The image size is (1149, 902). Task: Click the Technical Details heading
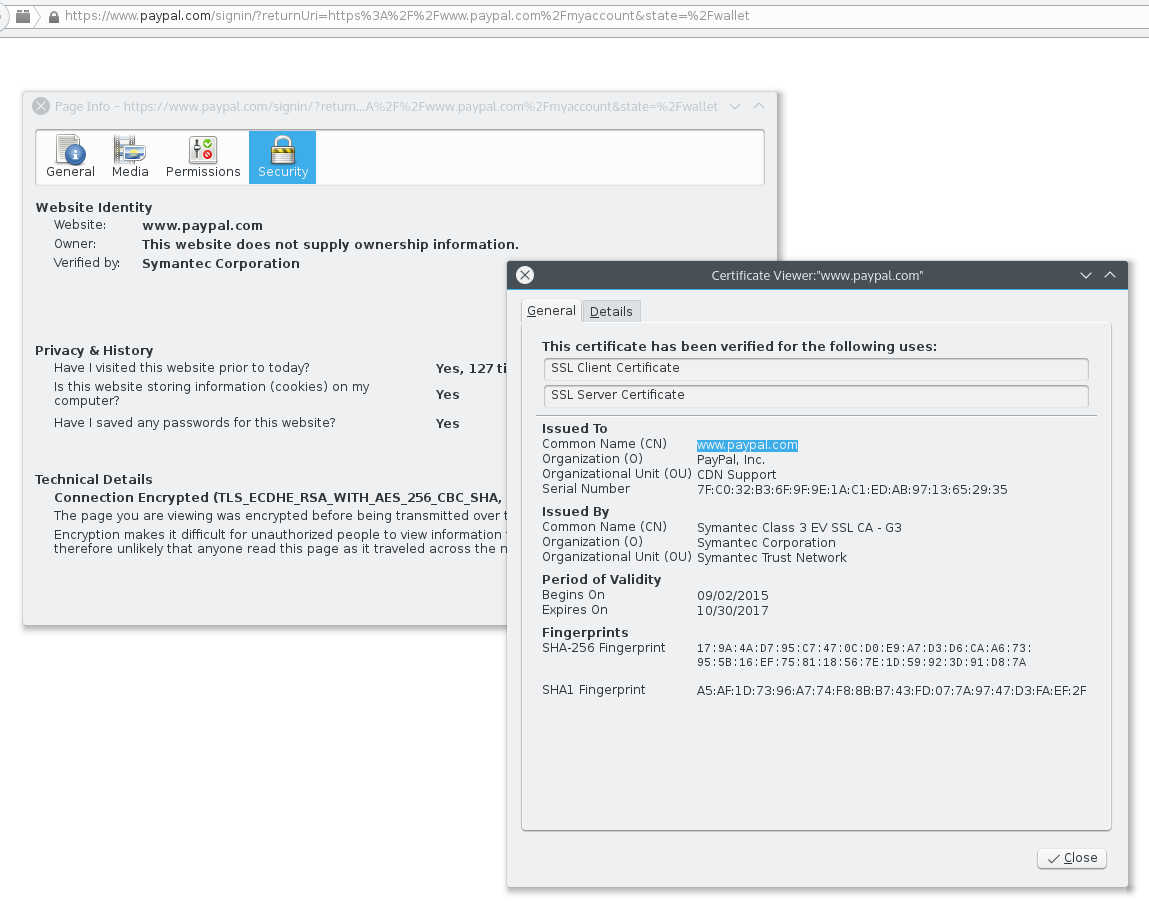(94, 479)
